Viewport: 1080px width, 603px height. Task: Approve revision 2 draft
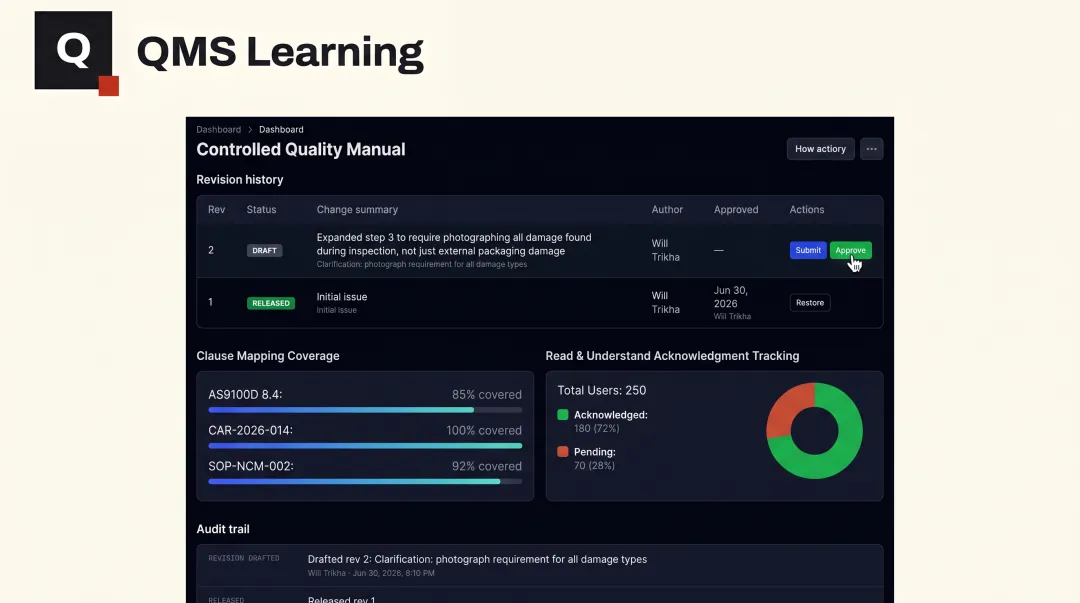[851, 250]
